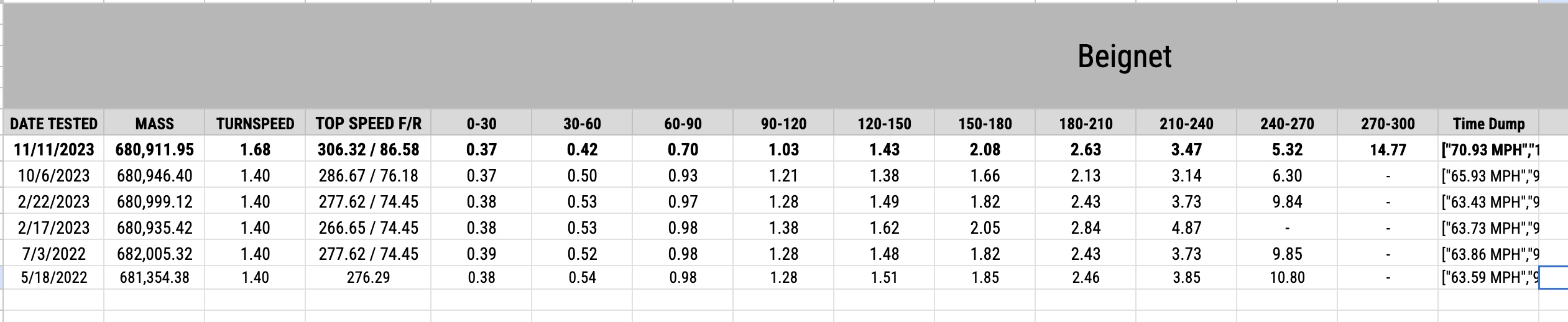Click the 6.30 cell in 240-270
This screenshot has width=1568, height=322.
coord(1287,175)
